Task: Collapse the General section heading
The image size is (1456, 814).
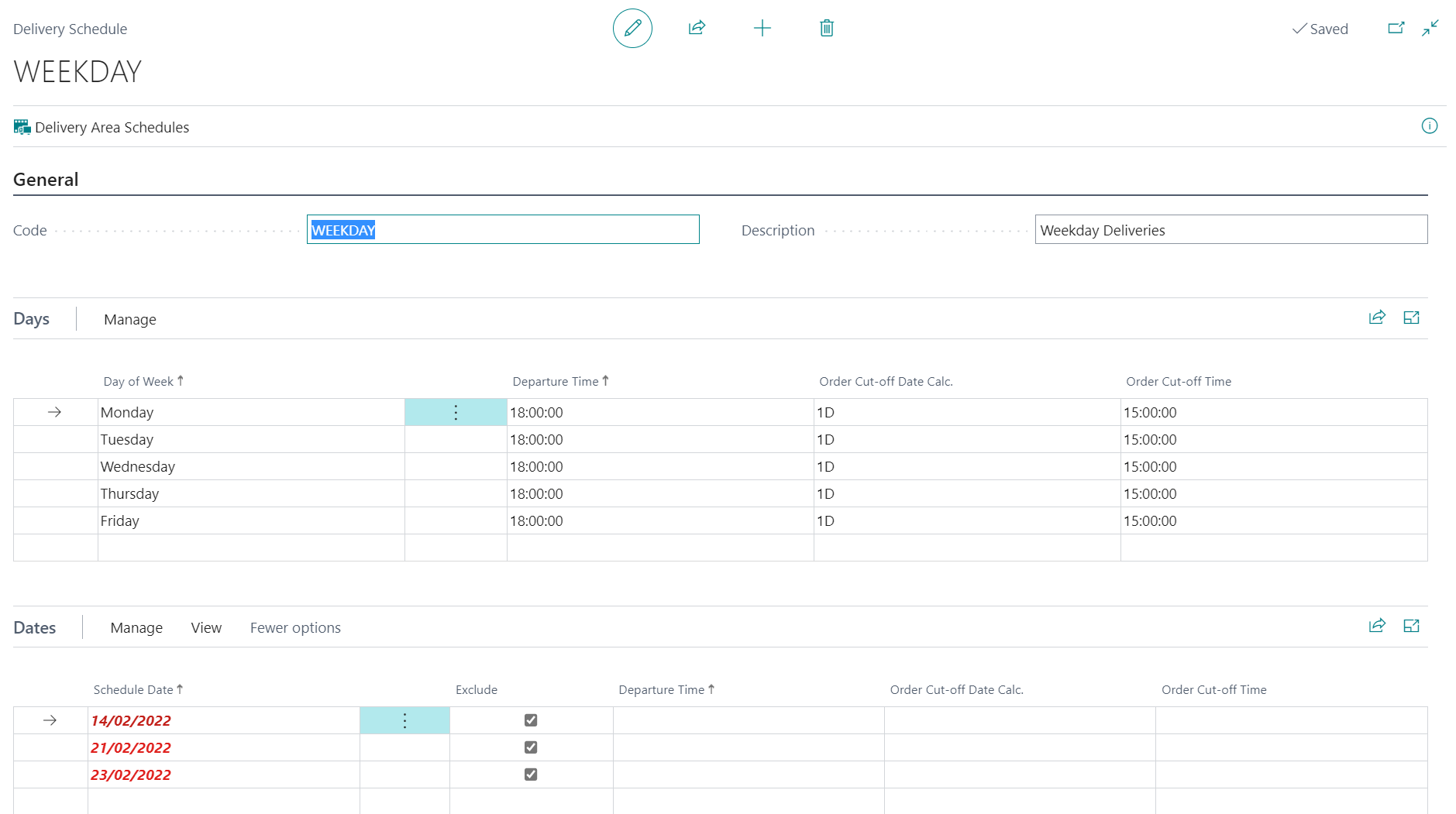Action: pos(46,180)
